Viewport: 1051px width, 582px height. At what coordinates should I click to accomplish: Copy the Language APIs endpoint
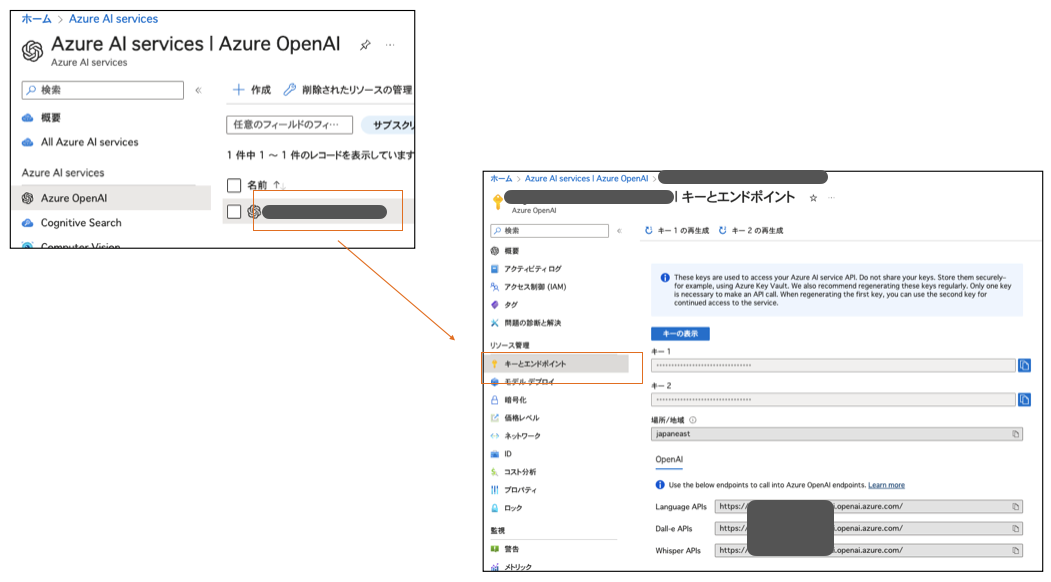1016,507
